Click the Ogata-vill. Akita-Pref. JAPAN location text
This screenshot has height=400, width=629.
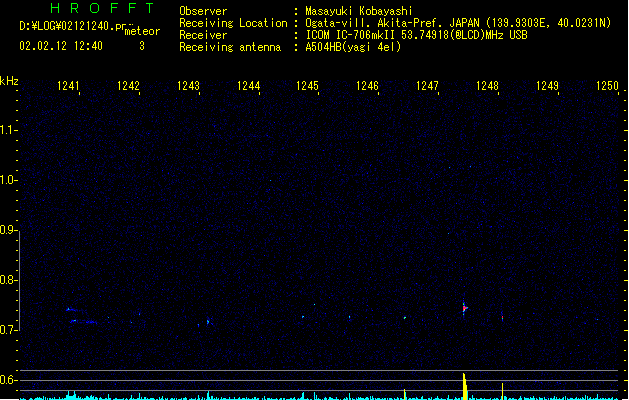(458, 23)
